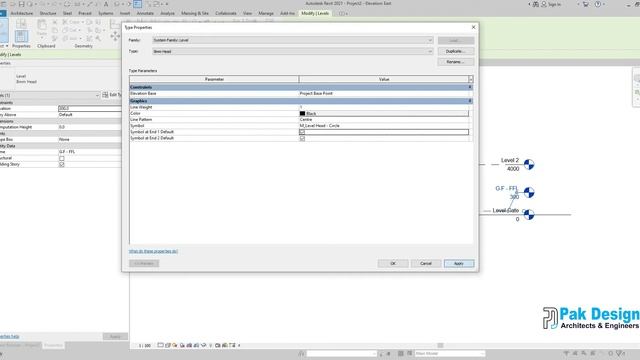
Task: Click the Name value G.F - FFL in Properties
Action: (x=89, y=152)
